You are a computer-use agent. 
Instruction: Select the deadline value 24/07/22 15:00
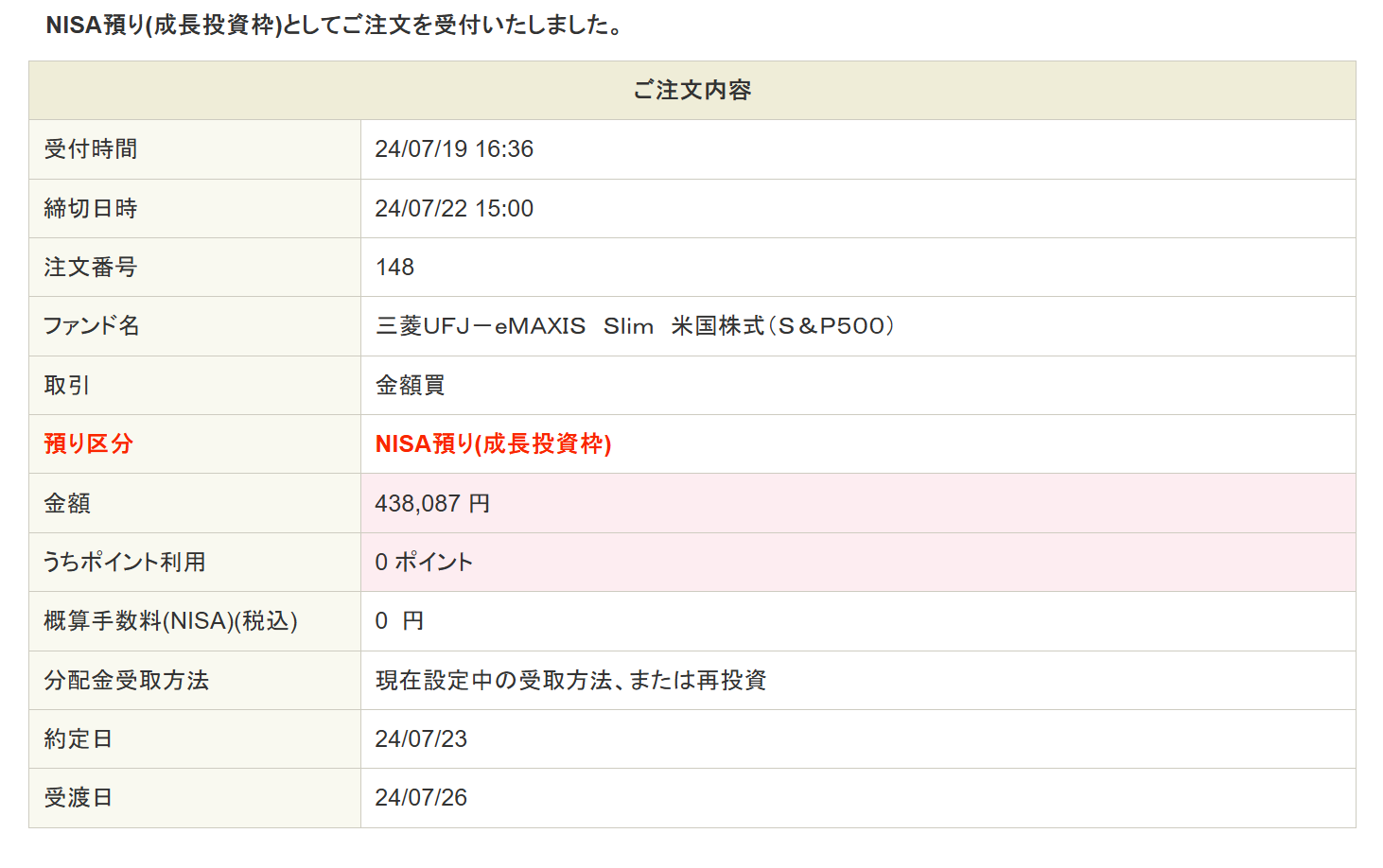click(x=454, y=208)
